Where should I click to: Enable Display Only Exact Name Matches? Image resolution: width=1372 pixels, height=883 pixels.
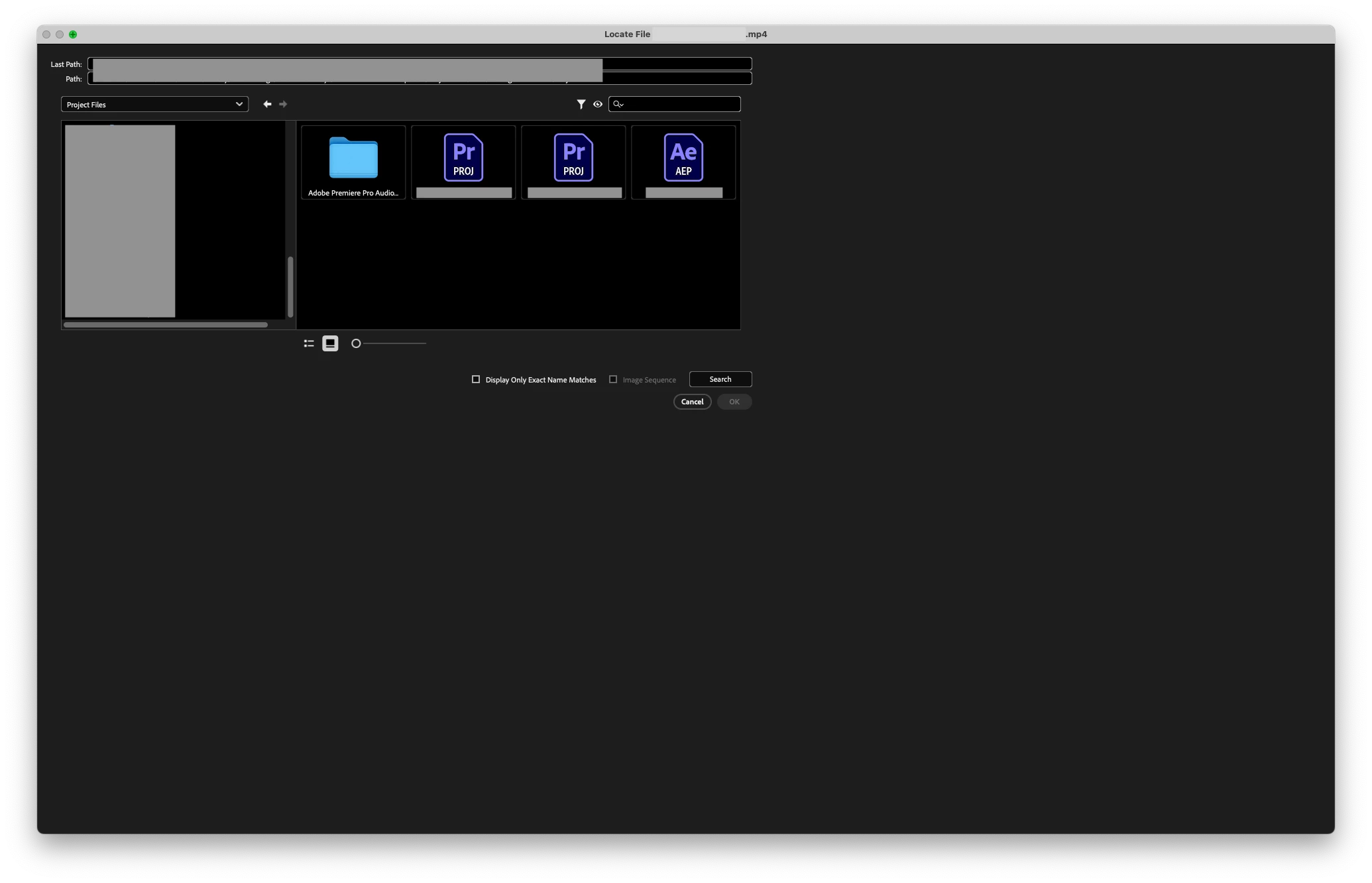point(476,379)
